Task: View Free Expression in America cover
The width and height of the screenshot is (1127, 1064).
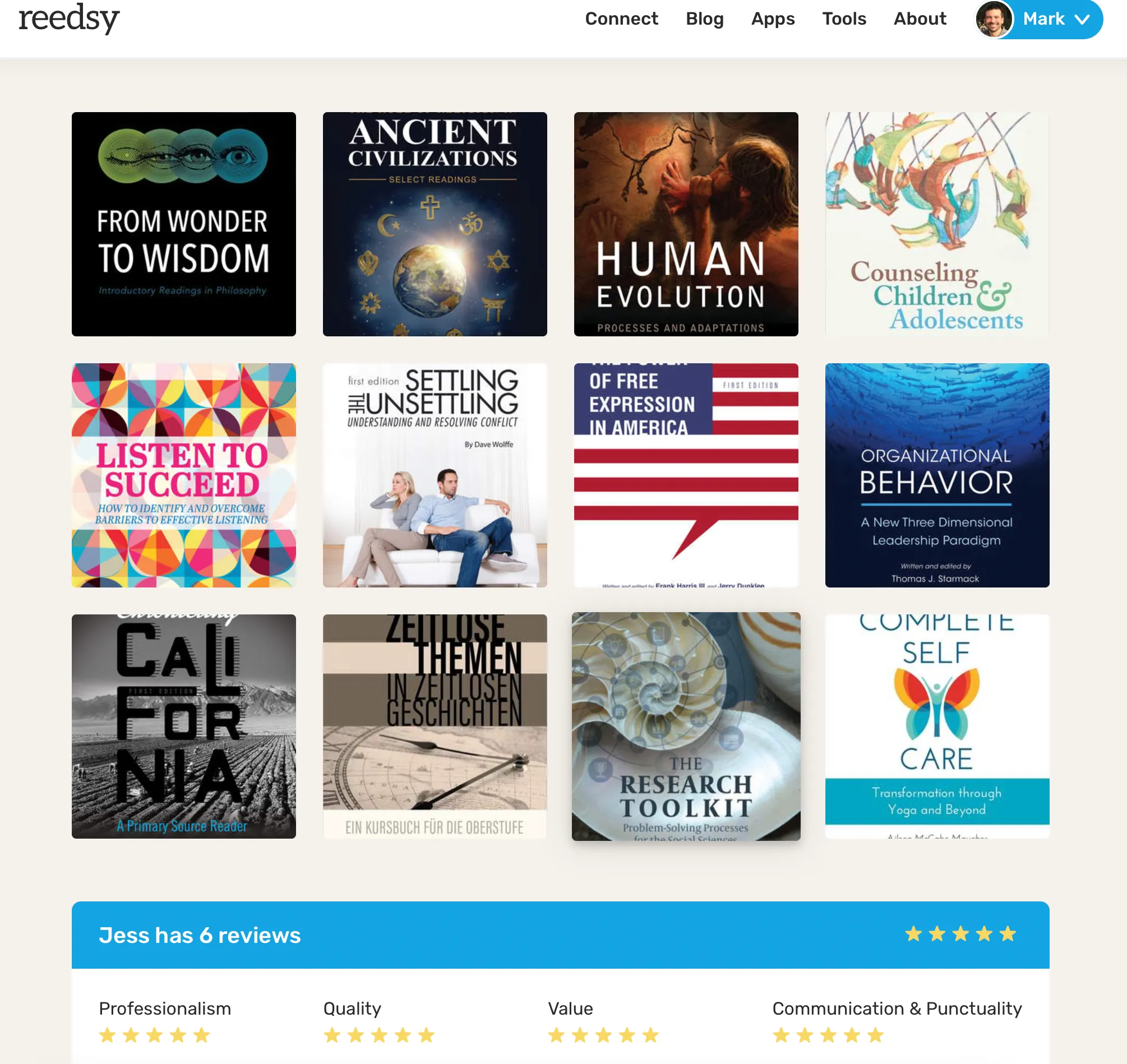Action: (686, 475)
